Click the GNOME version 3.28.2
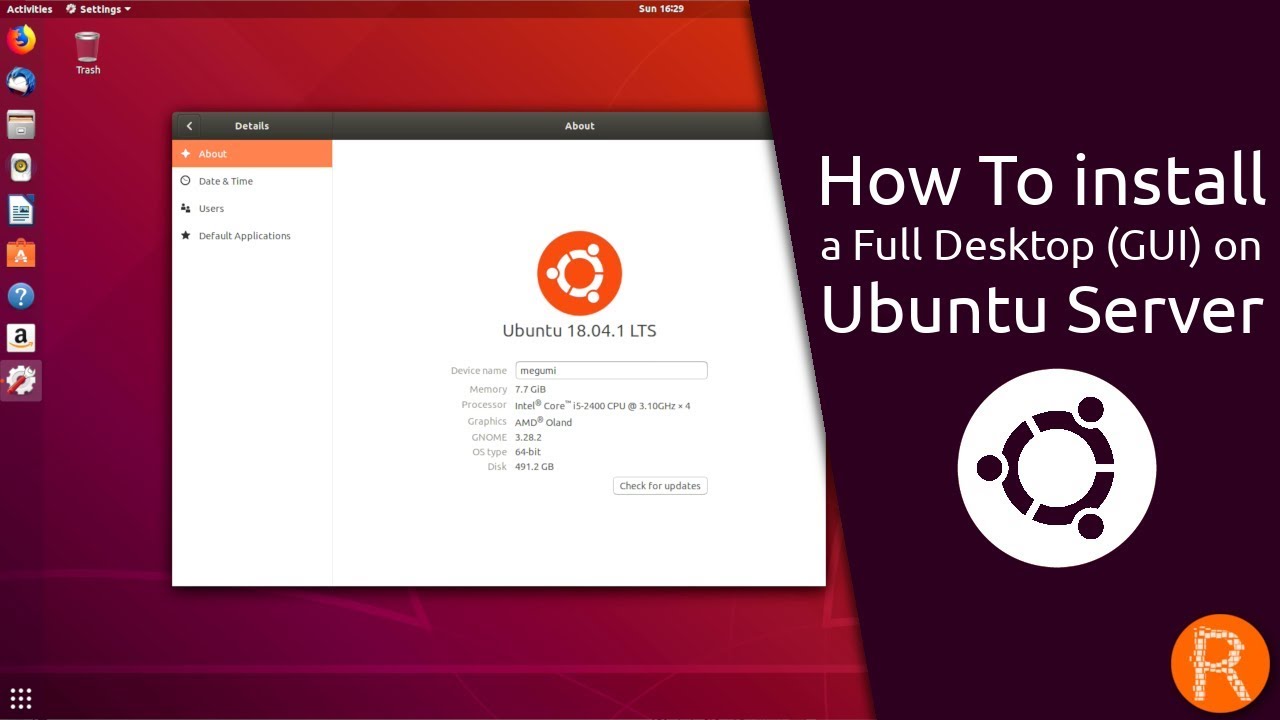 click(x=528, y=437)
